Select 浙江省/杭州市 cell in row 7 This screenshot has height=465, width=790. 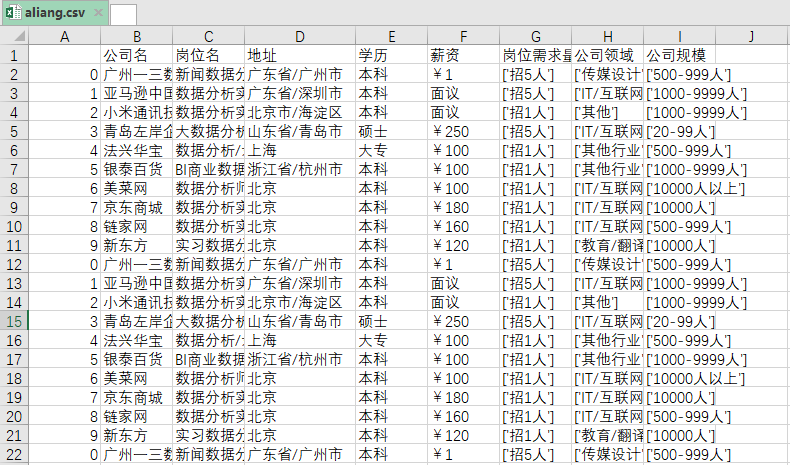[300, 169]
